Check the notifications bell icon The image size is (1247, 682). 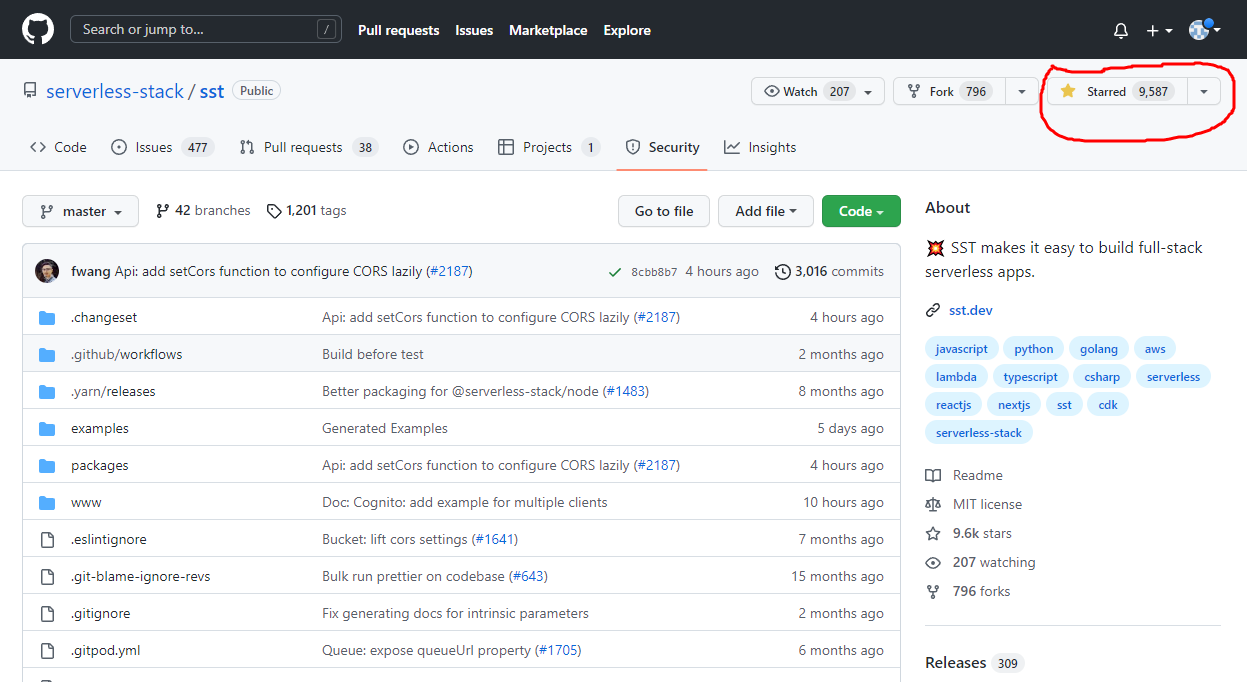pos(1121,31)
